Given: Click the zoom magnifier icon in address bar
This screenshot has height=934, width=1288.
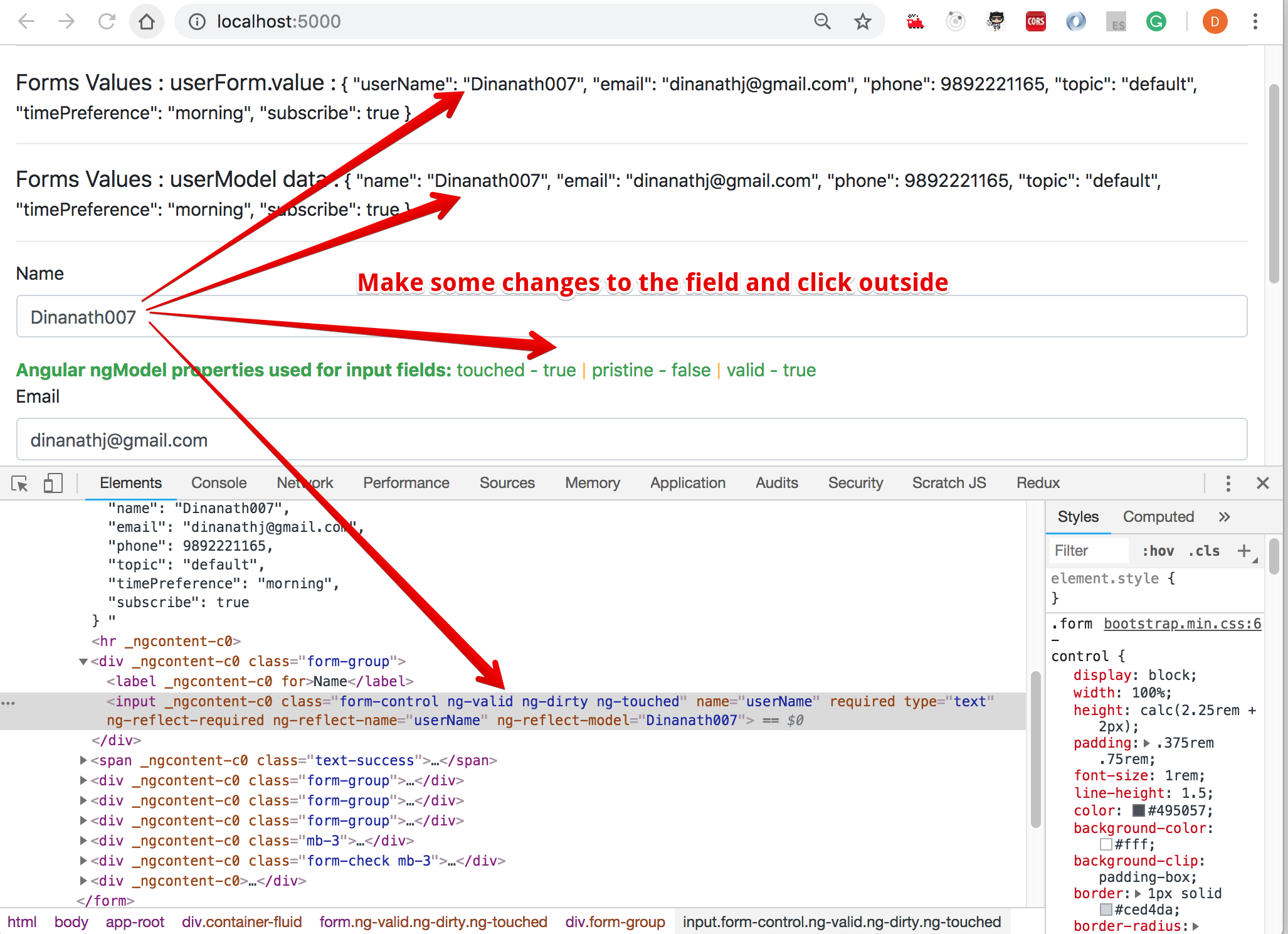Looking at the screenshot, I should 822,22.
